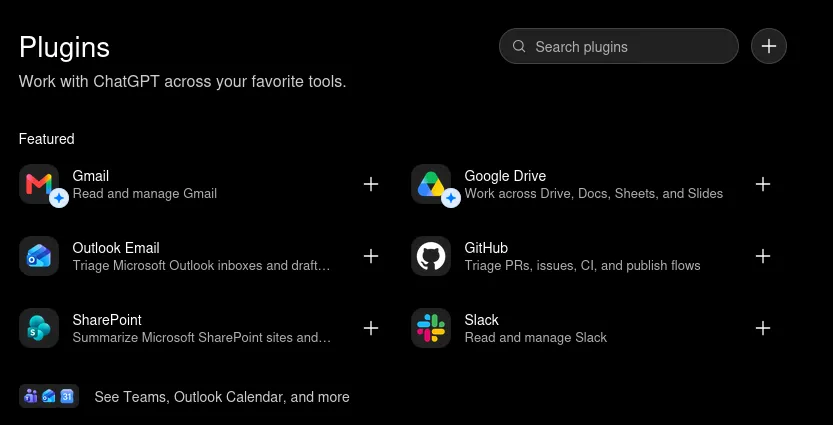The image size is (833, 425).
Task: Add the Outlook Email plugin with plus
Action: coord(371,257)
